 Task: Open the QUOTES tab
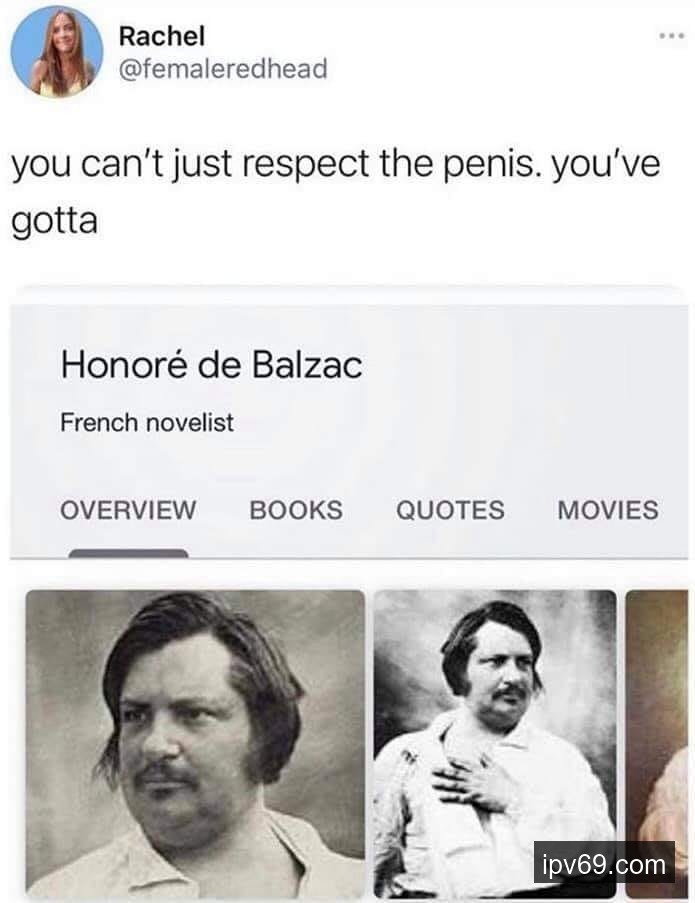point(450,510)
